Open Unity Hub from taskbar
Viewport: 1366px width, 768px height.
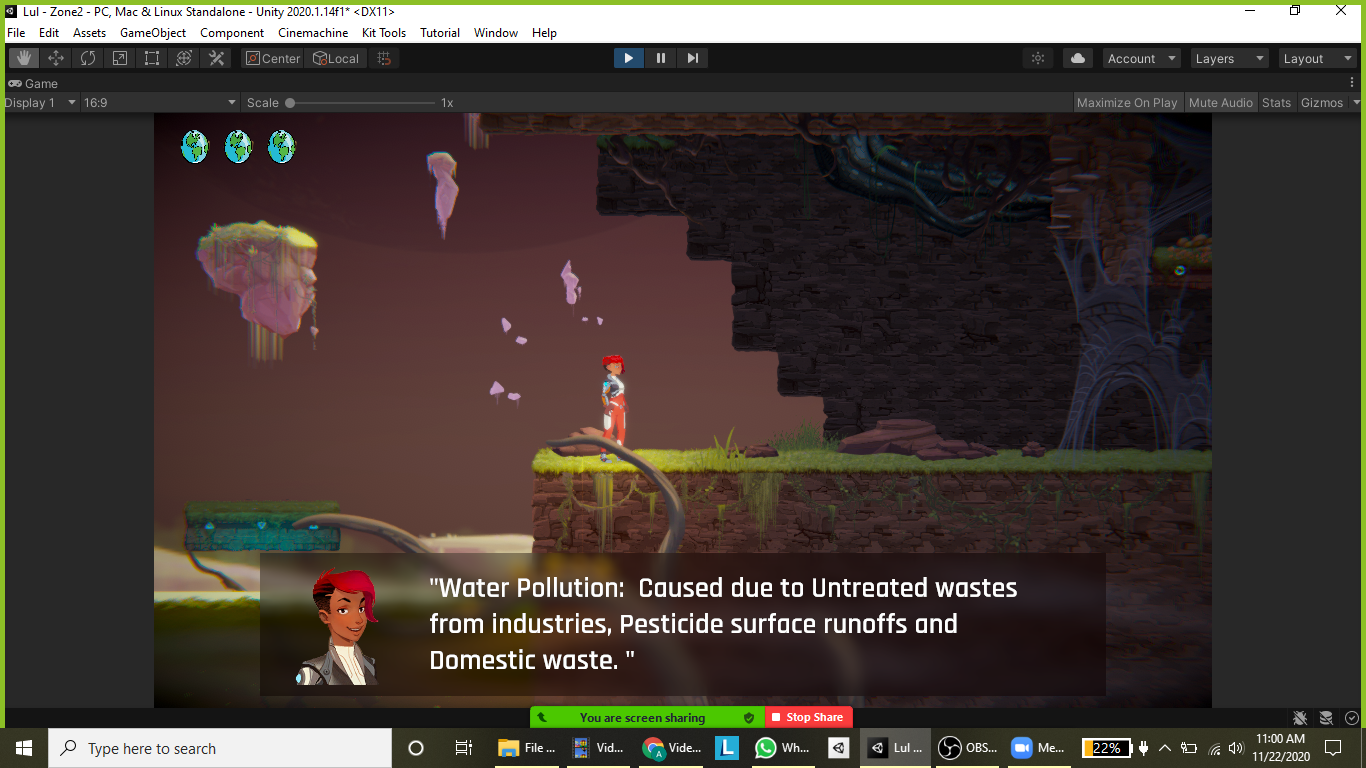(839, 748)
